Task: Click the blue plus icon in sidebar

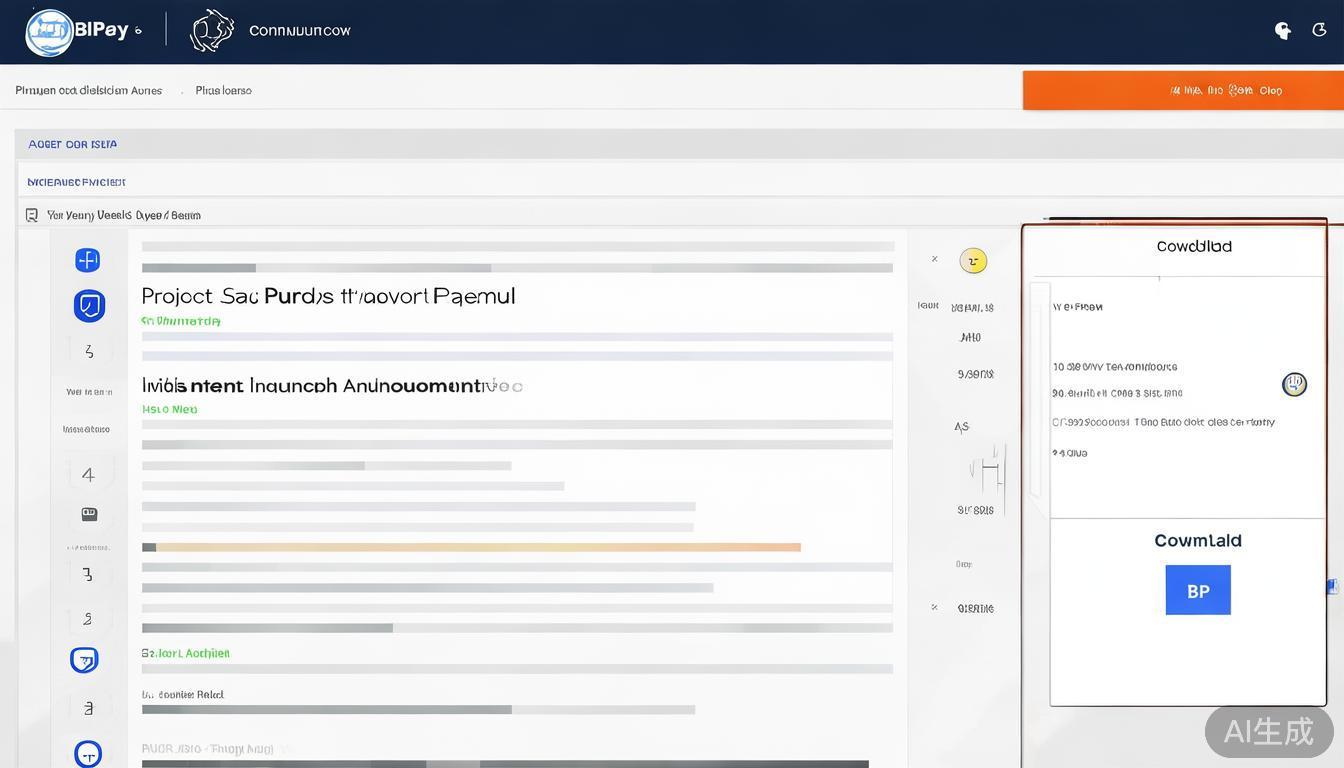Action: [88, 260]
